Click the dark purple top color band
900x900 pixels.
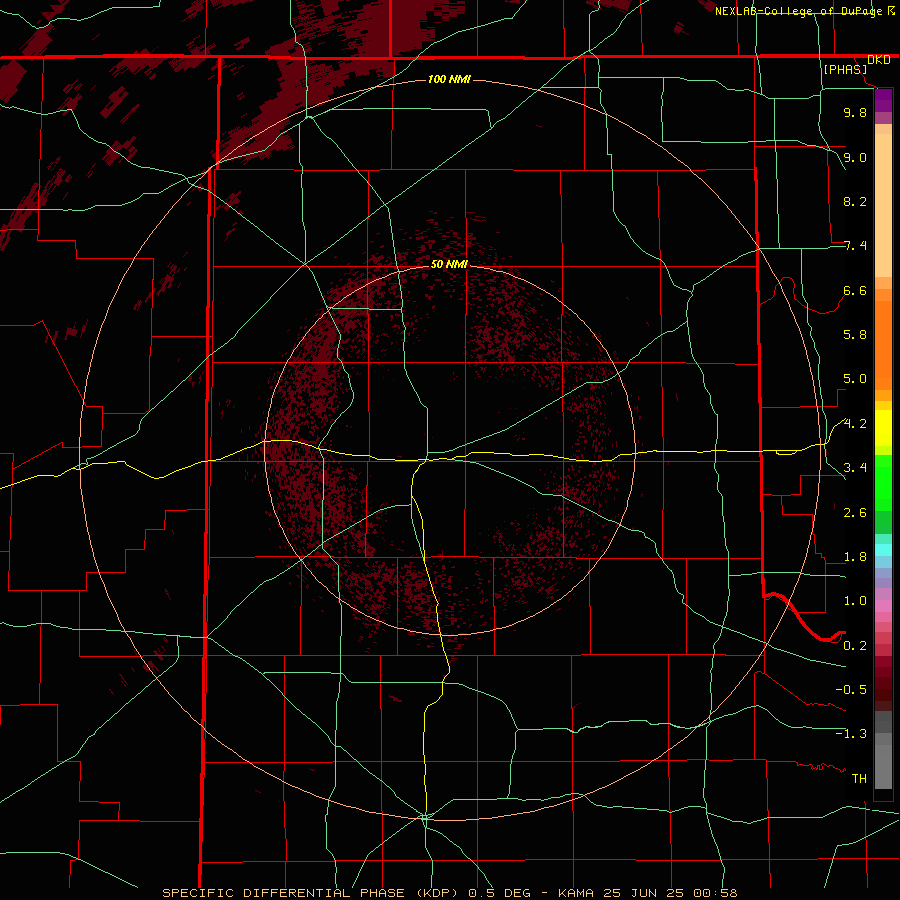[x=883, y=100]
